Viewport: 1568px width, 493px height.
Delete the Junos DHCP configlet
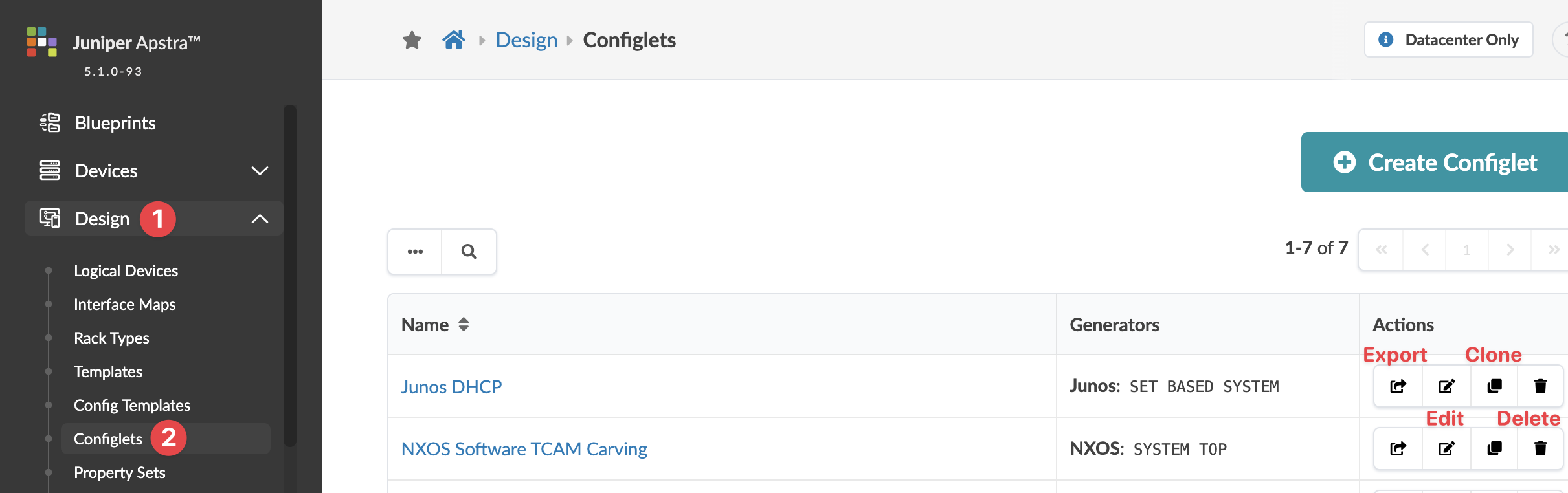point(1540,386)
